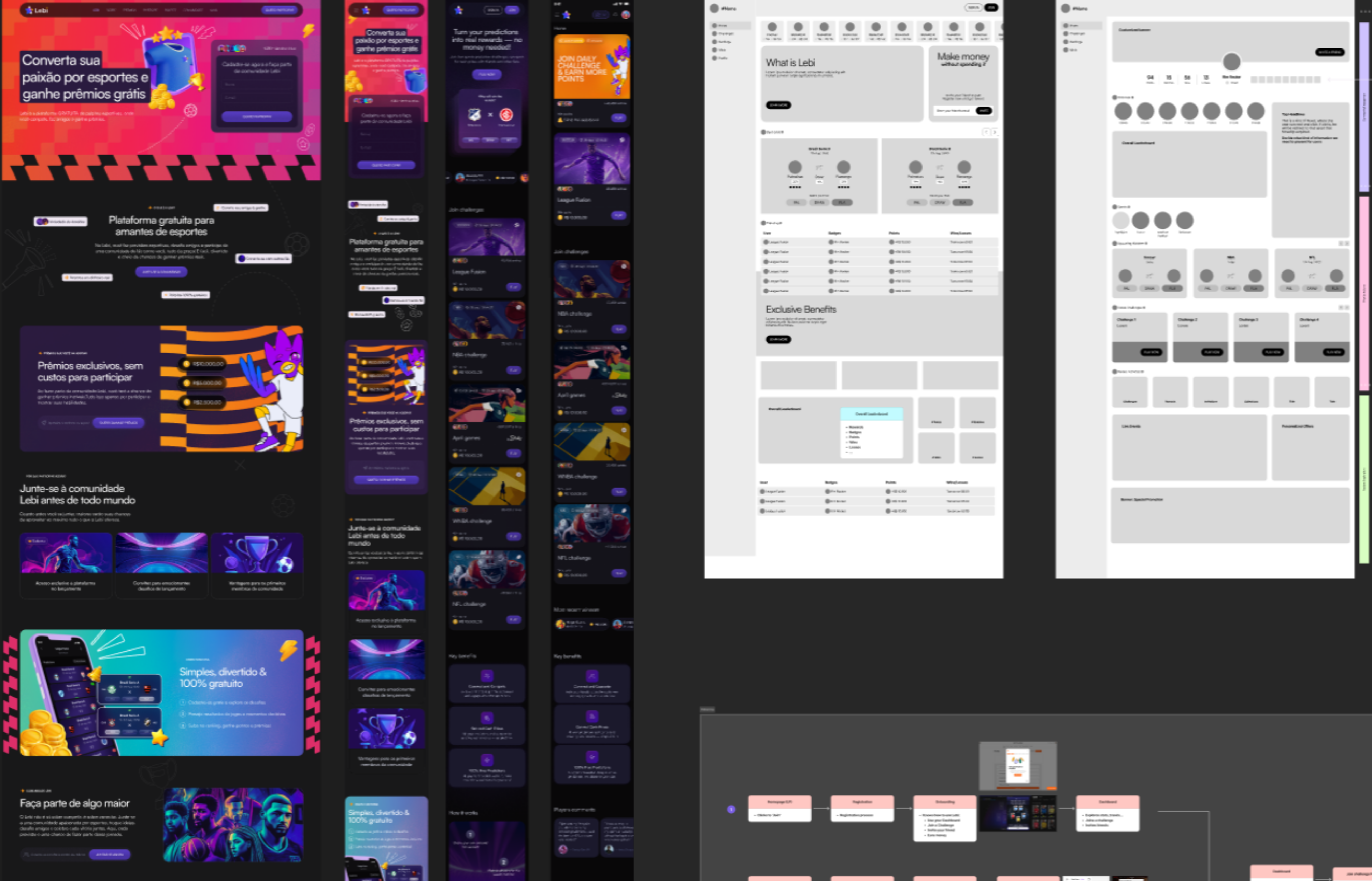This screenshot has height=881, width=1372.
Task: Click black button next to 'Make money' input field
Action: [x=984, y=110]
